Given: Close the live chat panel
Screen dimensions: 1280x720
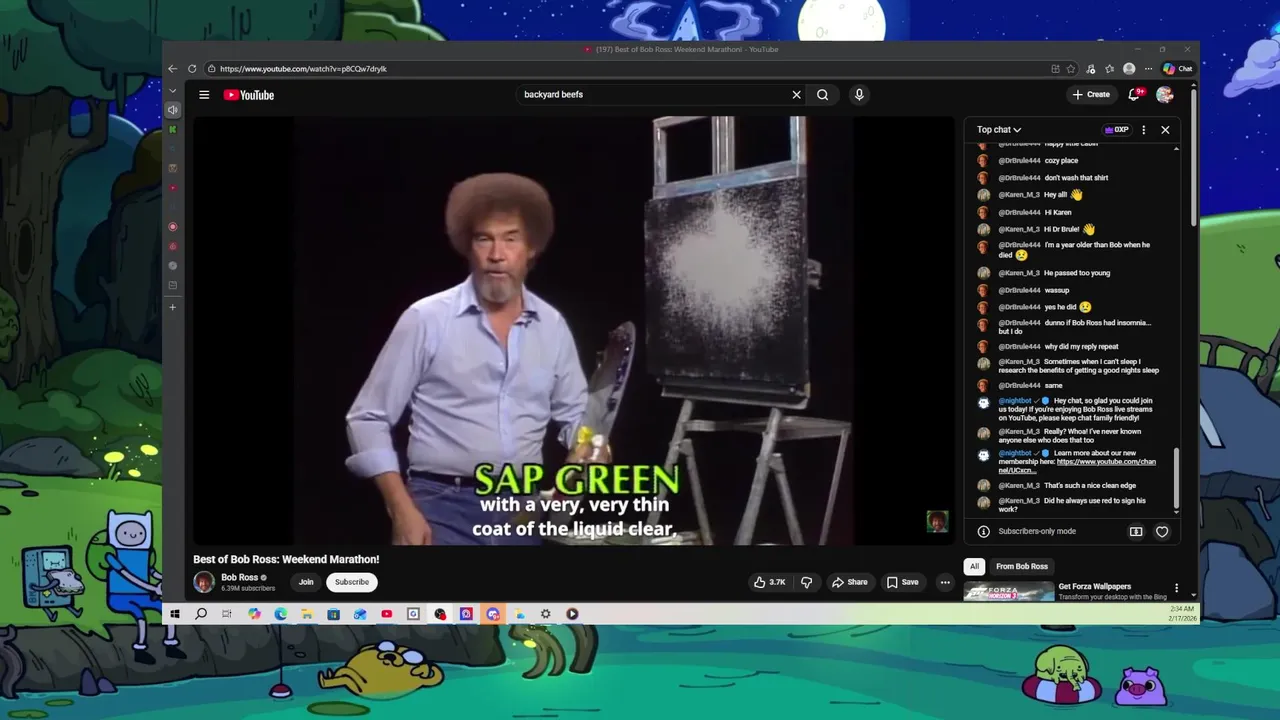Looking at the screenshot, I should pos(1165,130).
